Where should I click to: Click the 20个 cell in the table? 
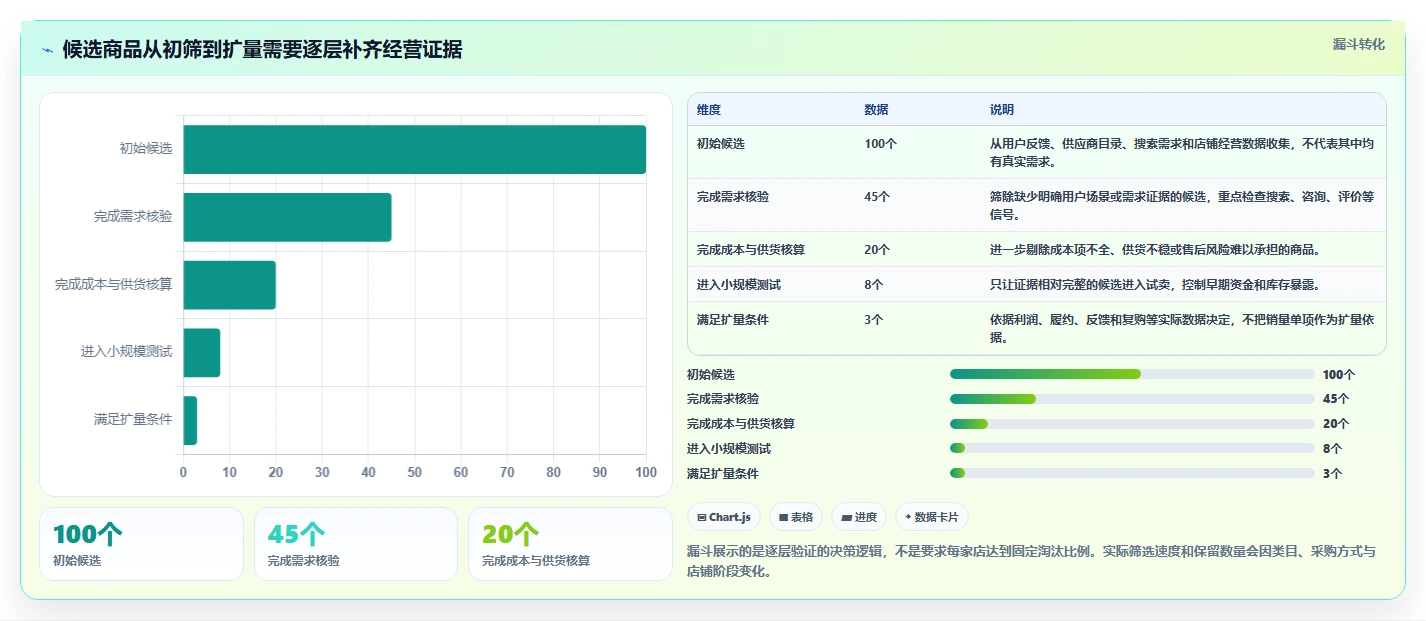point(877,250)
